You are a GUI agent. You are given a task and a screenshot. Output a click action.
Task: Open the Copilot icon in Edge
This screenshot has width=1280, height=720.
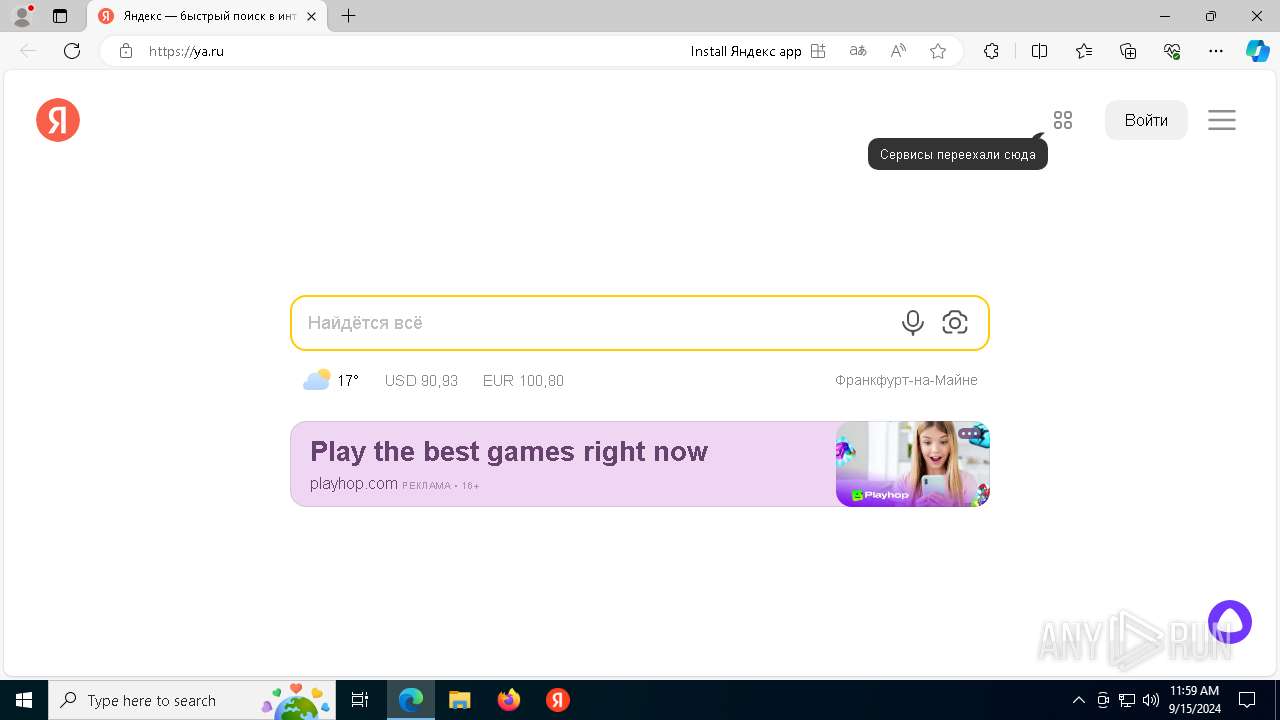point(1258,51)
